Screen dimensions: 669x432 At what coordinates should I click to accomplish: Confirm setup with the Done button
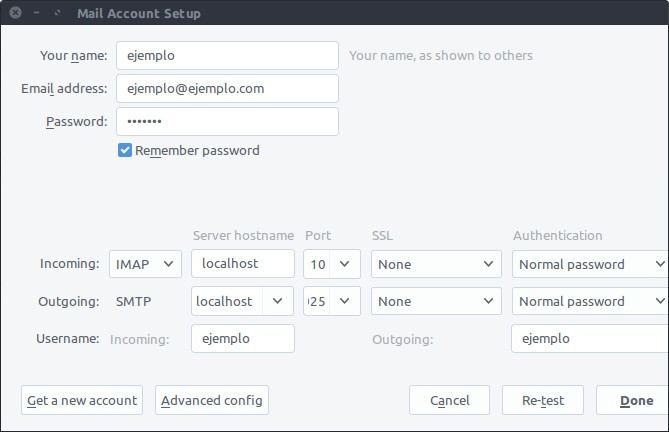pyautogui.click(x=634, y=400)
